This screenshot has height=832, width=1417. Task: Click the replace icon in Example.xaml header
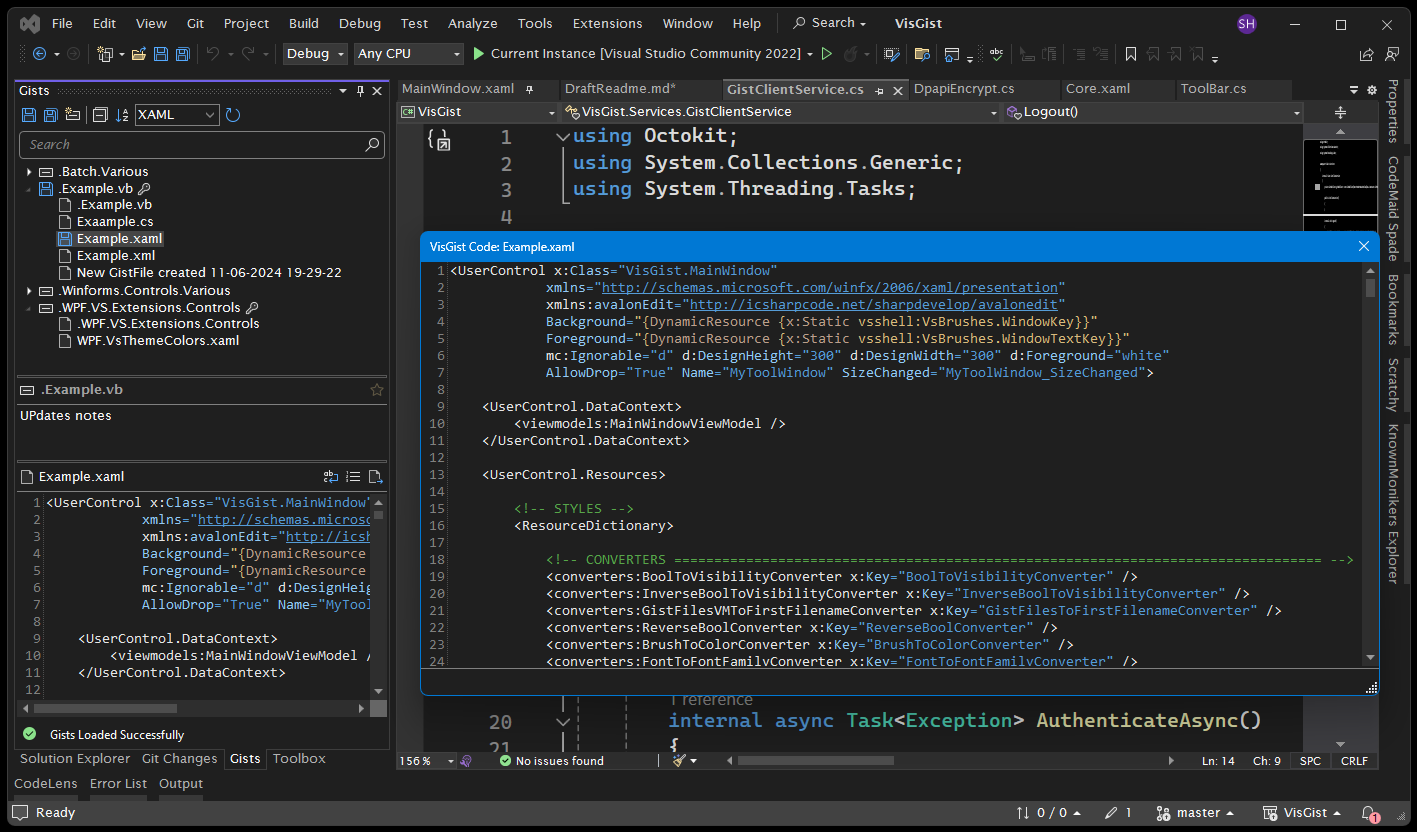(x=331, y=477)
